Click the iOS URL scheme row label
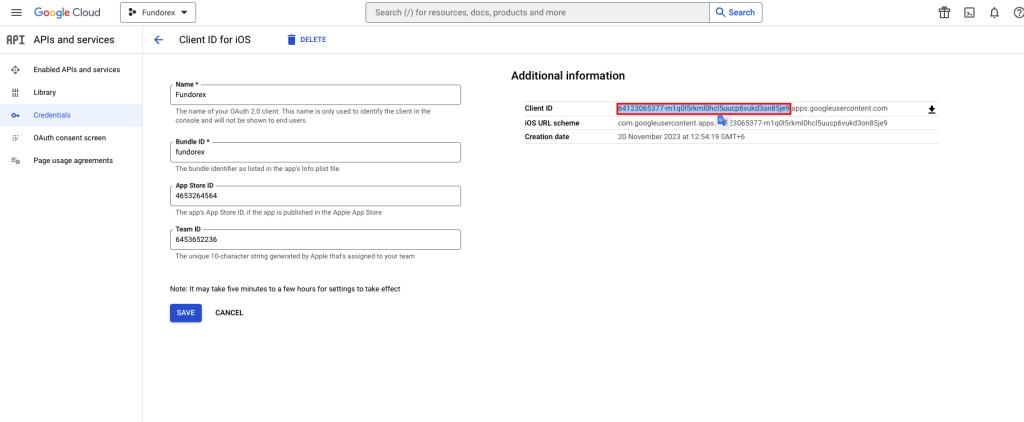 pos(552,123)
